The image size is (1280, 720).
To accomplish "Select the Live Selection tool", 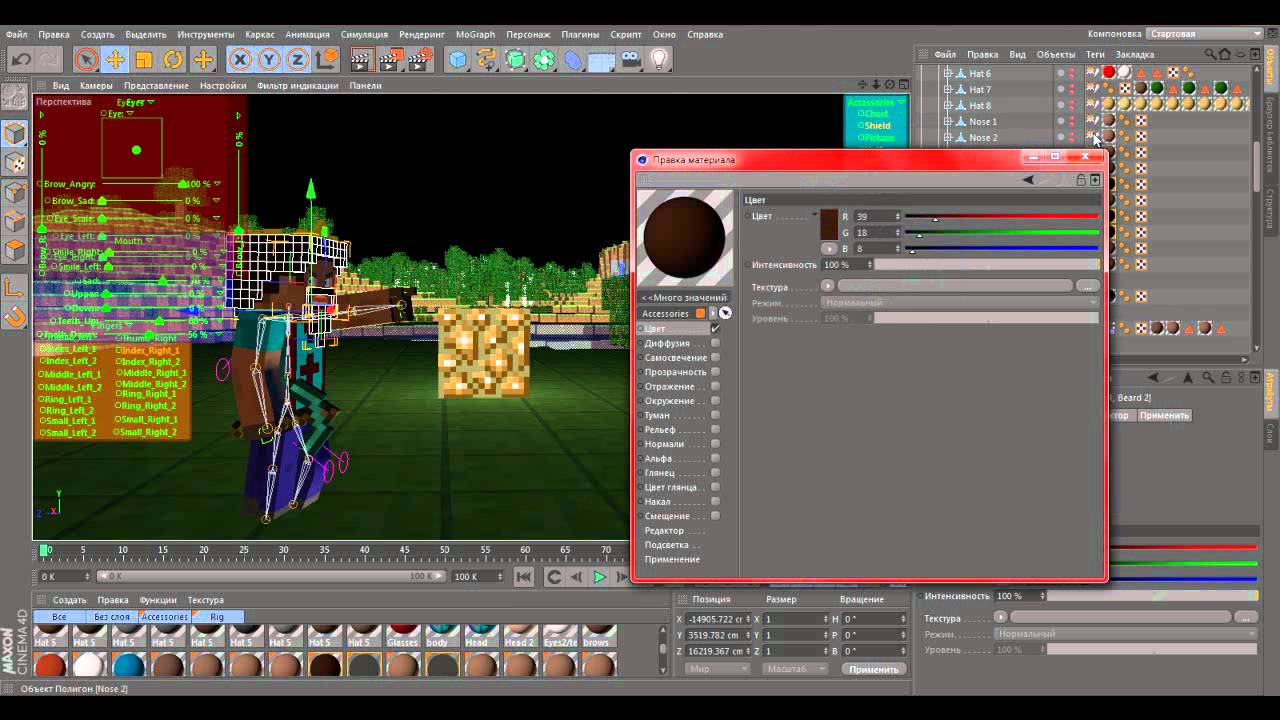I will [x=86, y=59].
